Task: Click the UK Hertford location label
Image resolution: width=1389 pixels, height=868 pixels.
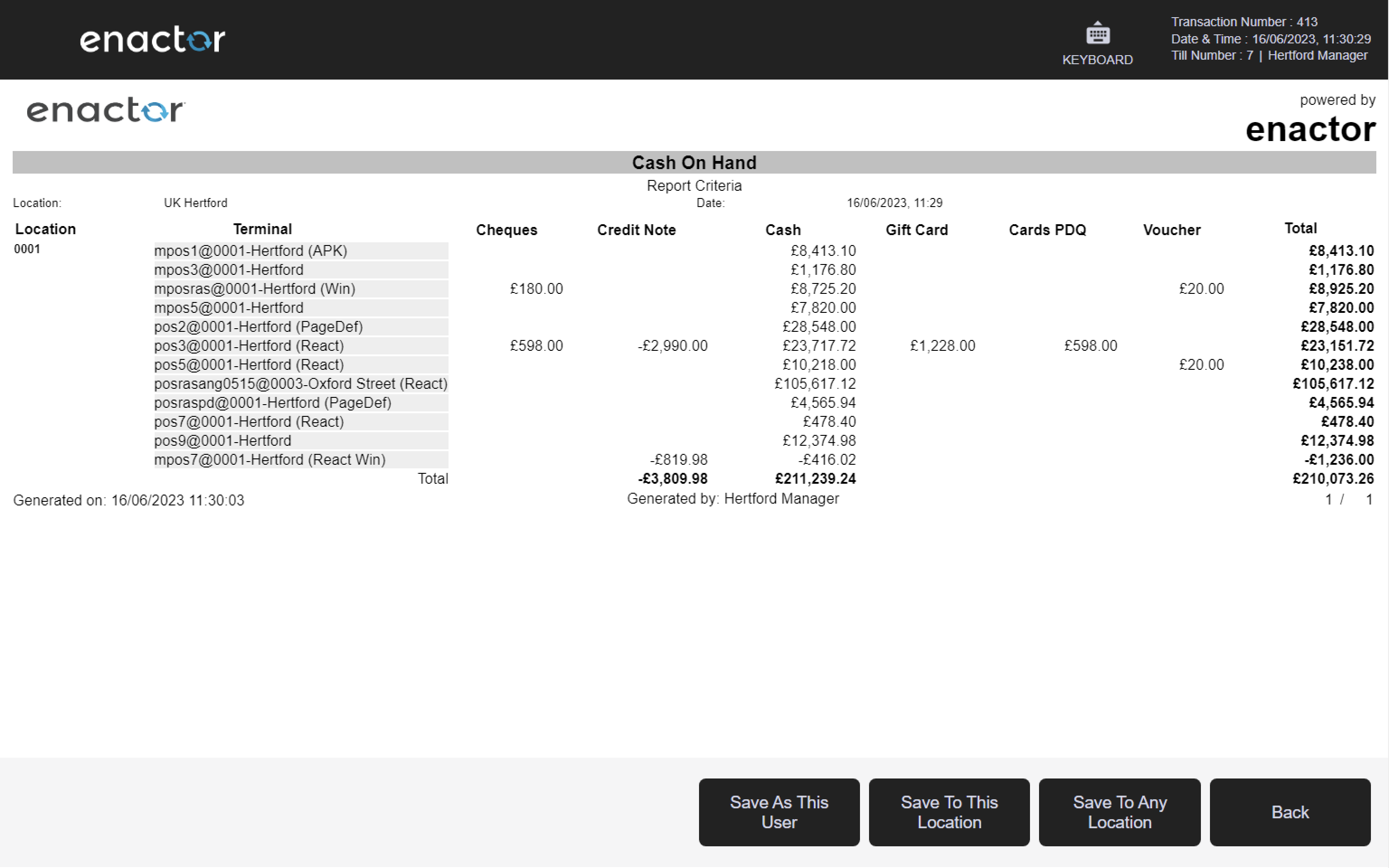Action: 196,202
